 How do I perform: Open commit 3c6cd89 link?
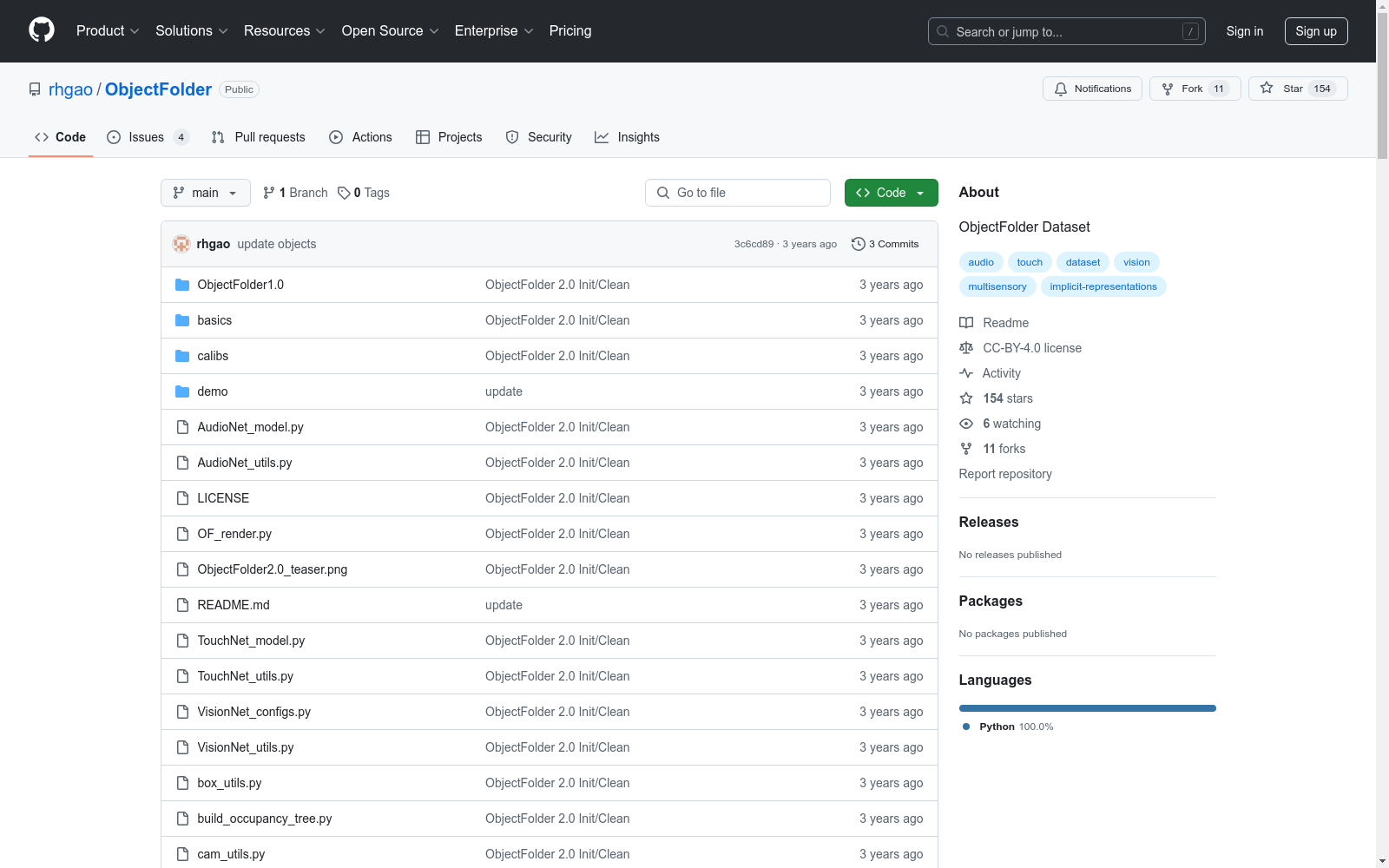[x=754, y=244]
